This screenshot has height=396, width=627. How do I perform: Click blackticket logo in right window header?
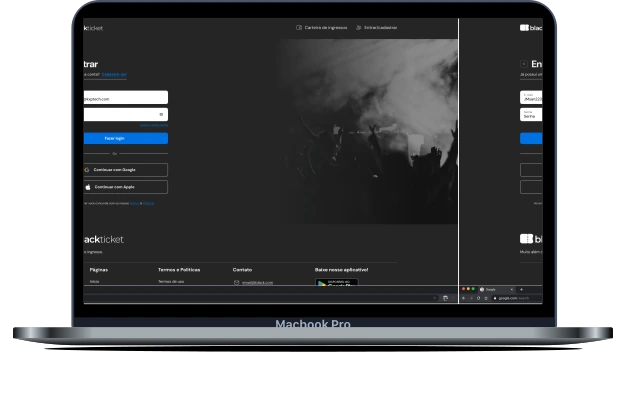[x=531, y=28]
